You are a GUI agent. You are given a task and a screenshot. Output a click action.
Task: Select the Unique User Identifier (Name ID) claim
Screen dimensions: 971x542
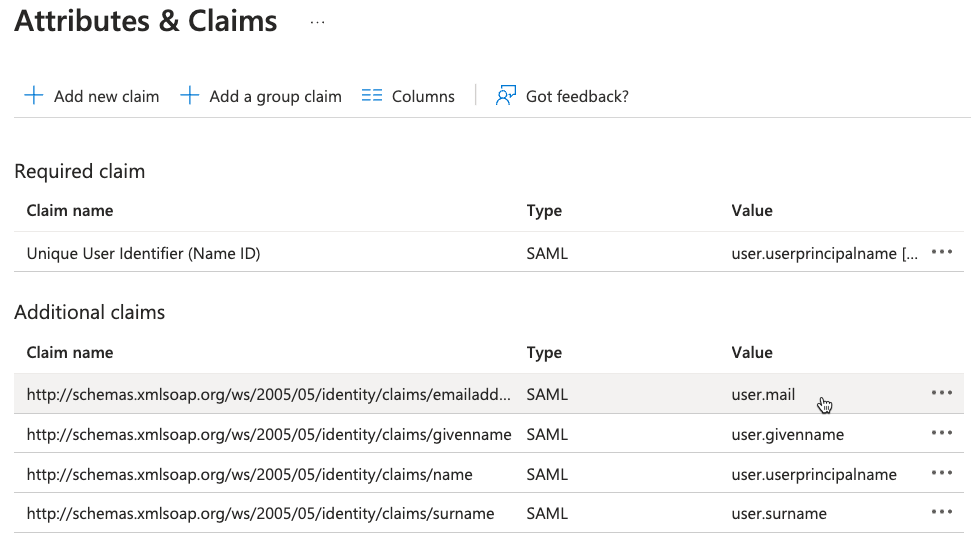(x=143, y=254)
